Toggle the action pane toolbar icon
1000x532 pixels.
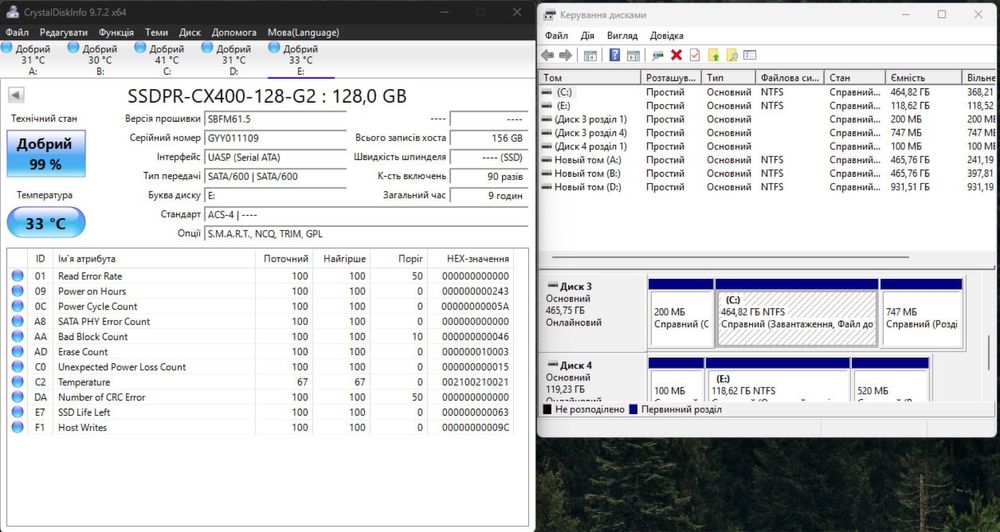pyautogui.click(x=633, y=55)
